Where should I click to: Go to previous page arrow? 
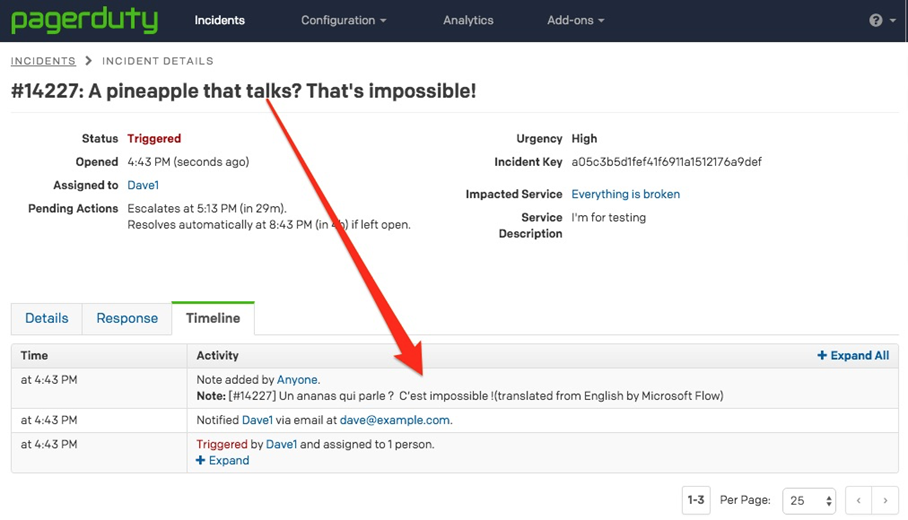coord(858,500)
